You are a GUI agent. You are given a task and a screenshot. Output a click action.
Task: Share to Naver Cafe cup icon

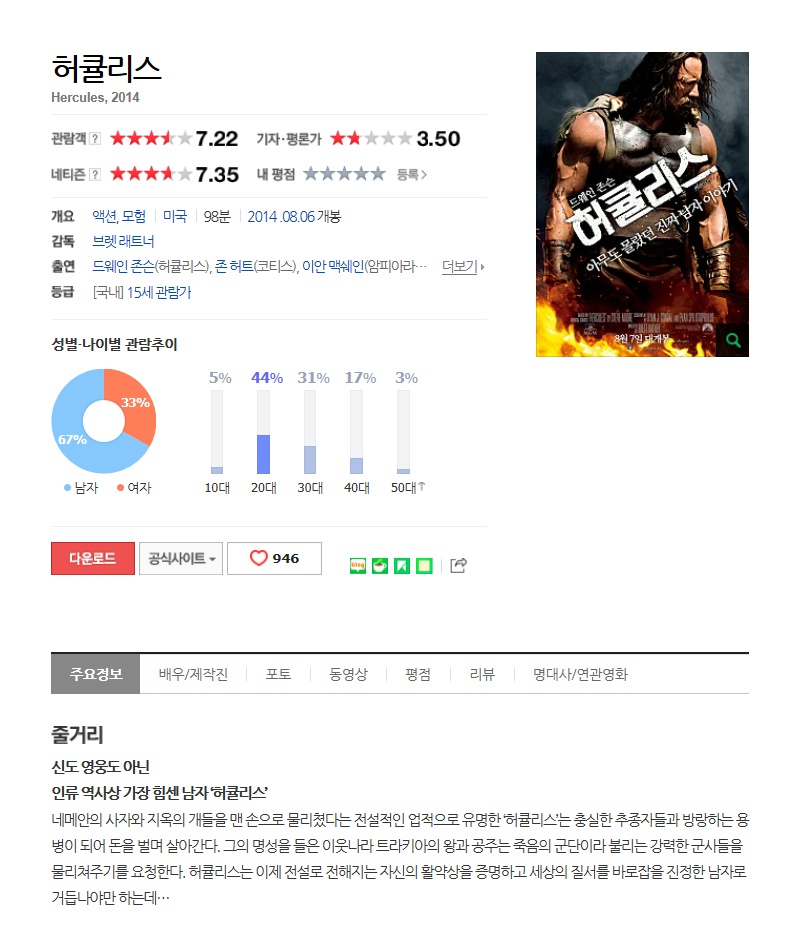click(380, 566)
